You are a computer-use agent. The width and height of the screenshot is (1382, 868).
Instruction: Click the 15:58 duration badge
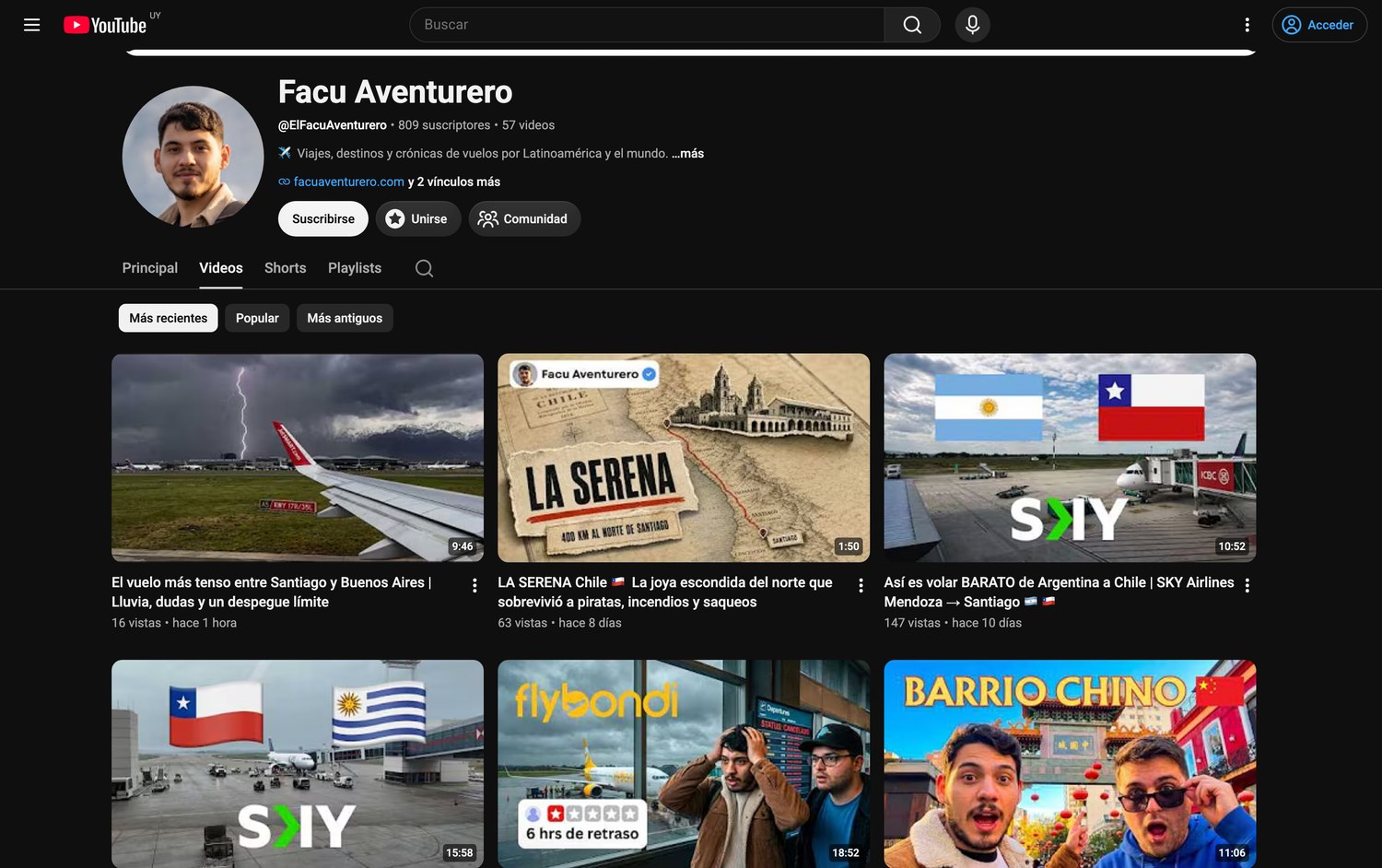[x=460, y=852]
